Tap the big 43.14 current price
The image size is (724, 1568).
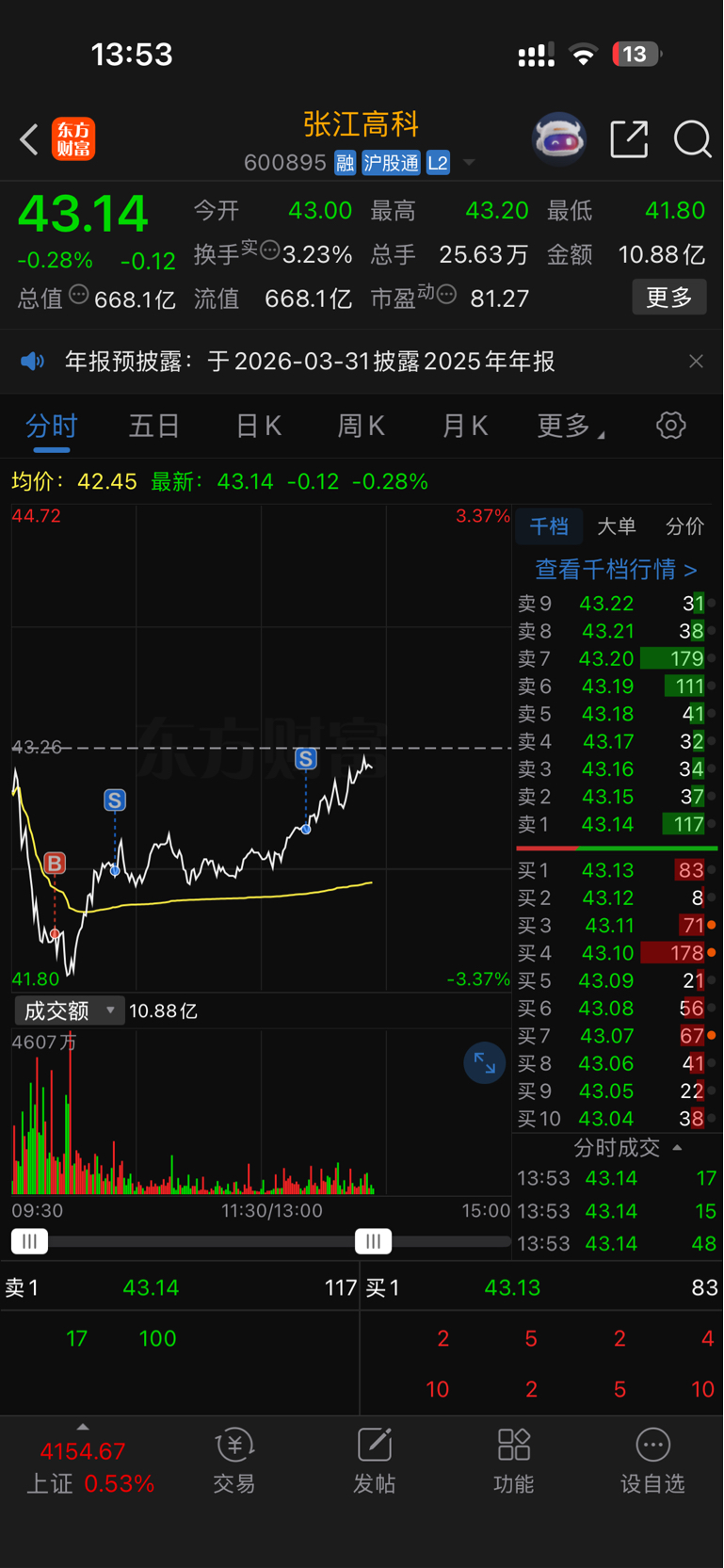point(83,214)
